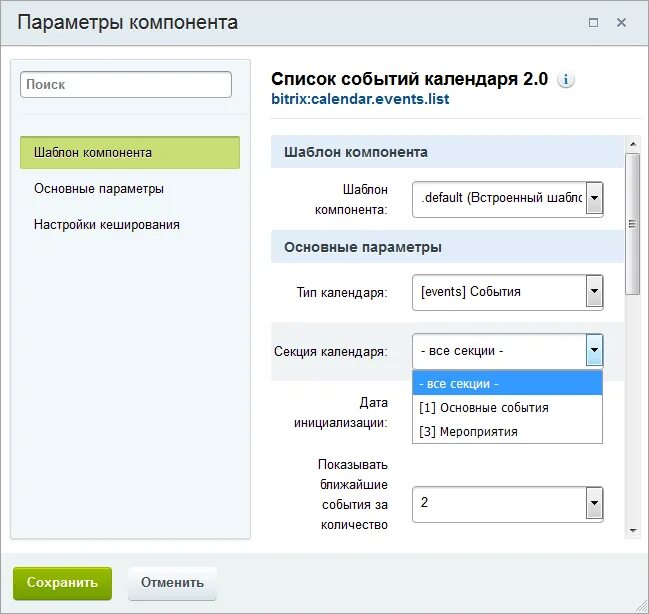Click the component info icon
The image size is (649, 614).
point(565,79)
